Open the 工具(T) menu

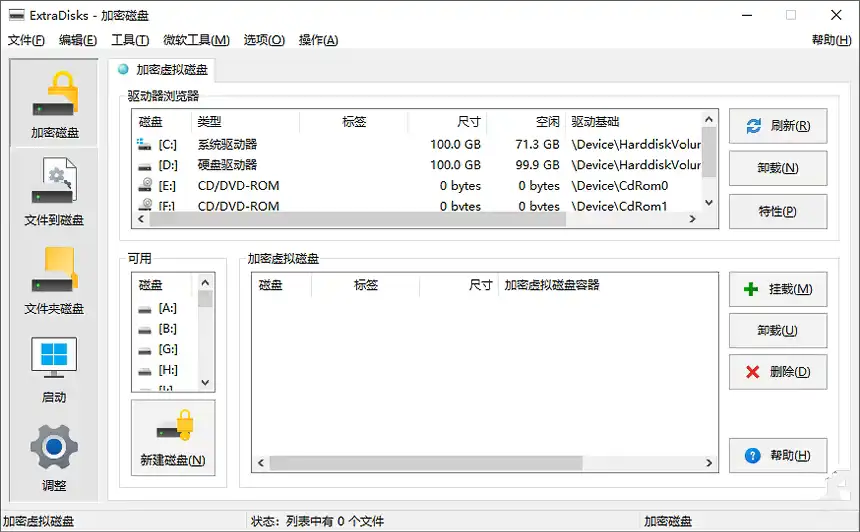pos(130,40)
